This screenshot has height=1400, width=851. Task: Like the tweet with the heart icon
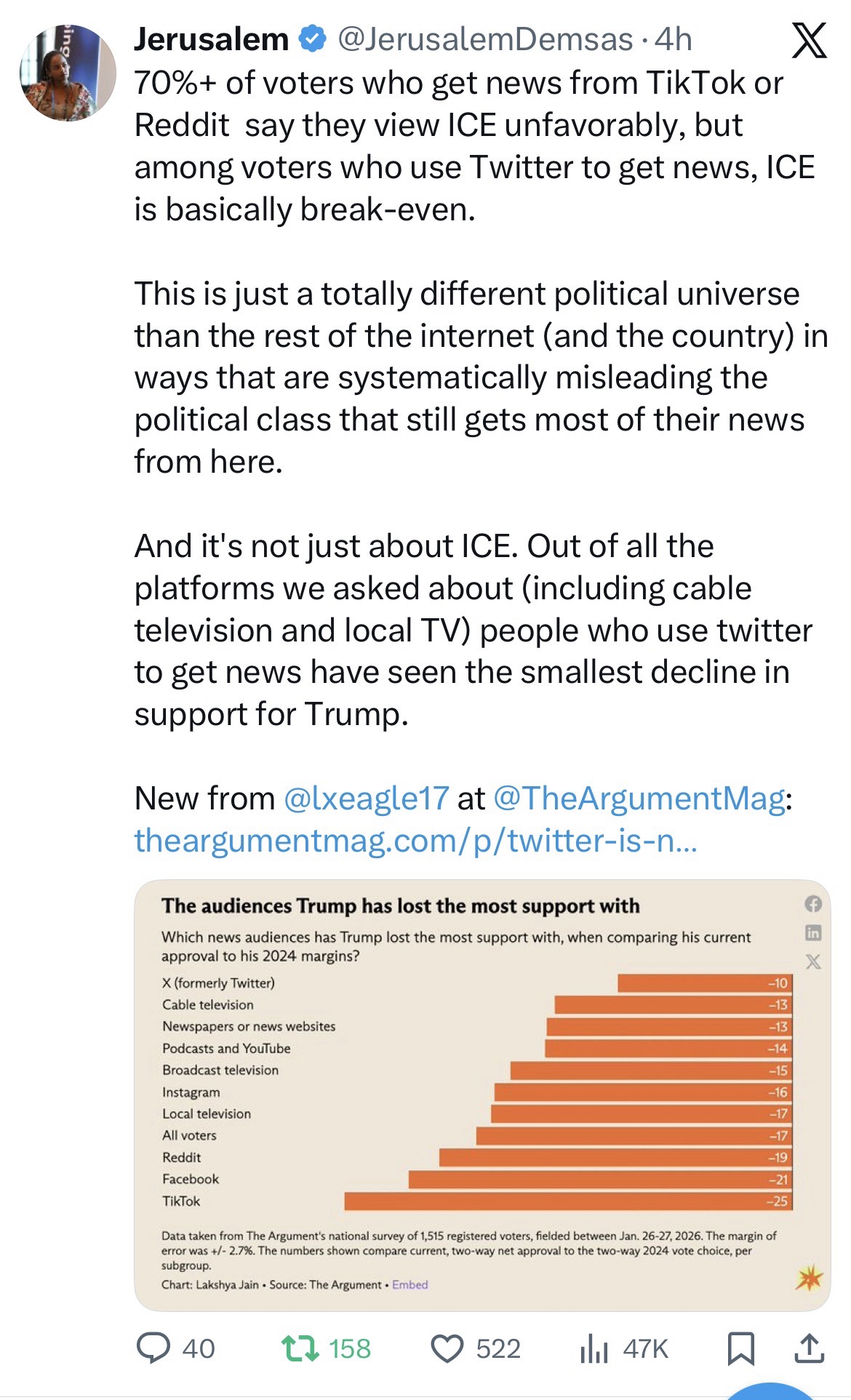coord(447,1349)
